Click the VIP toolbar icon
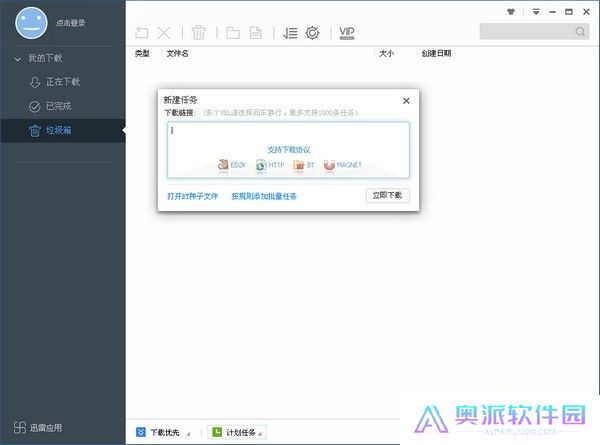The width and height of the screenshot is (600, 445). click(x=347, y=33)
